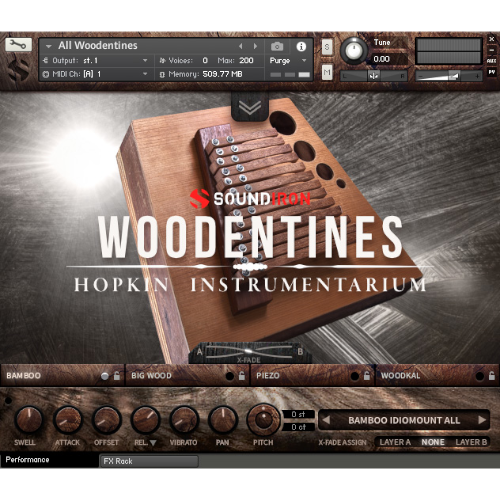Click the Pan knob in the performance row
500x500 pixels.
(x=223, y=420)
